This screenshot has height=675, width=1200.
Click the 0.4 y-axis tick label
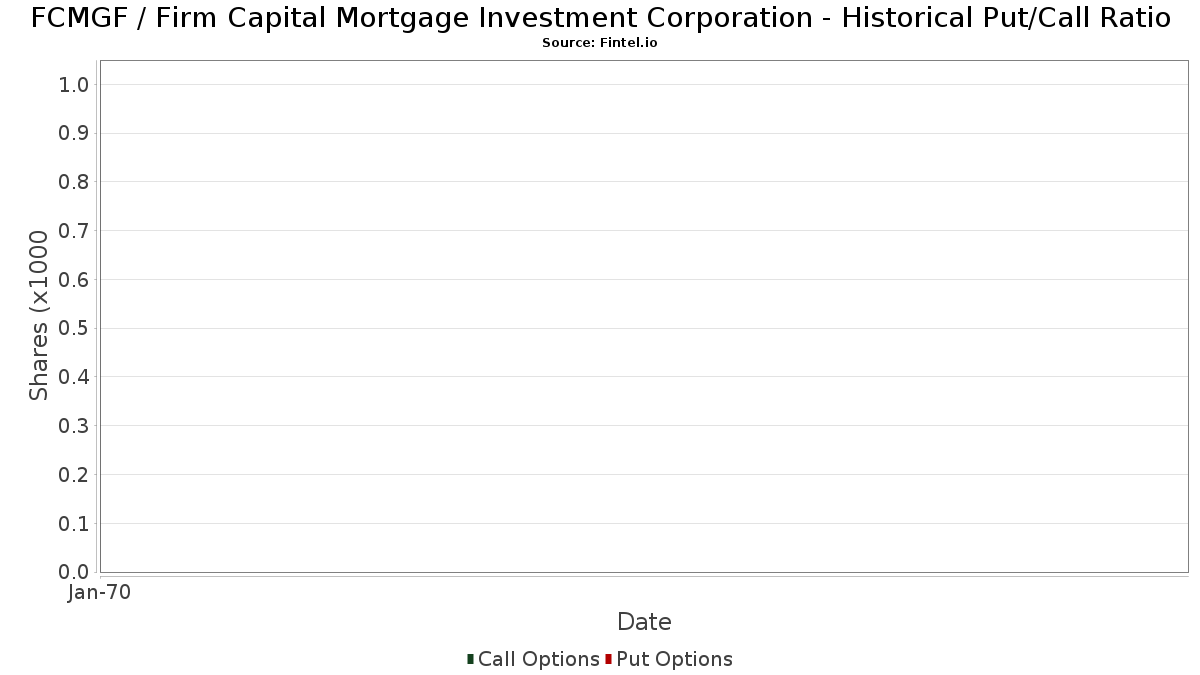point(74,377)
